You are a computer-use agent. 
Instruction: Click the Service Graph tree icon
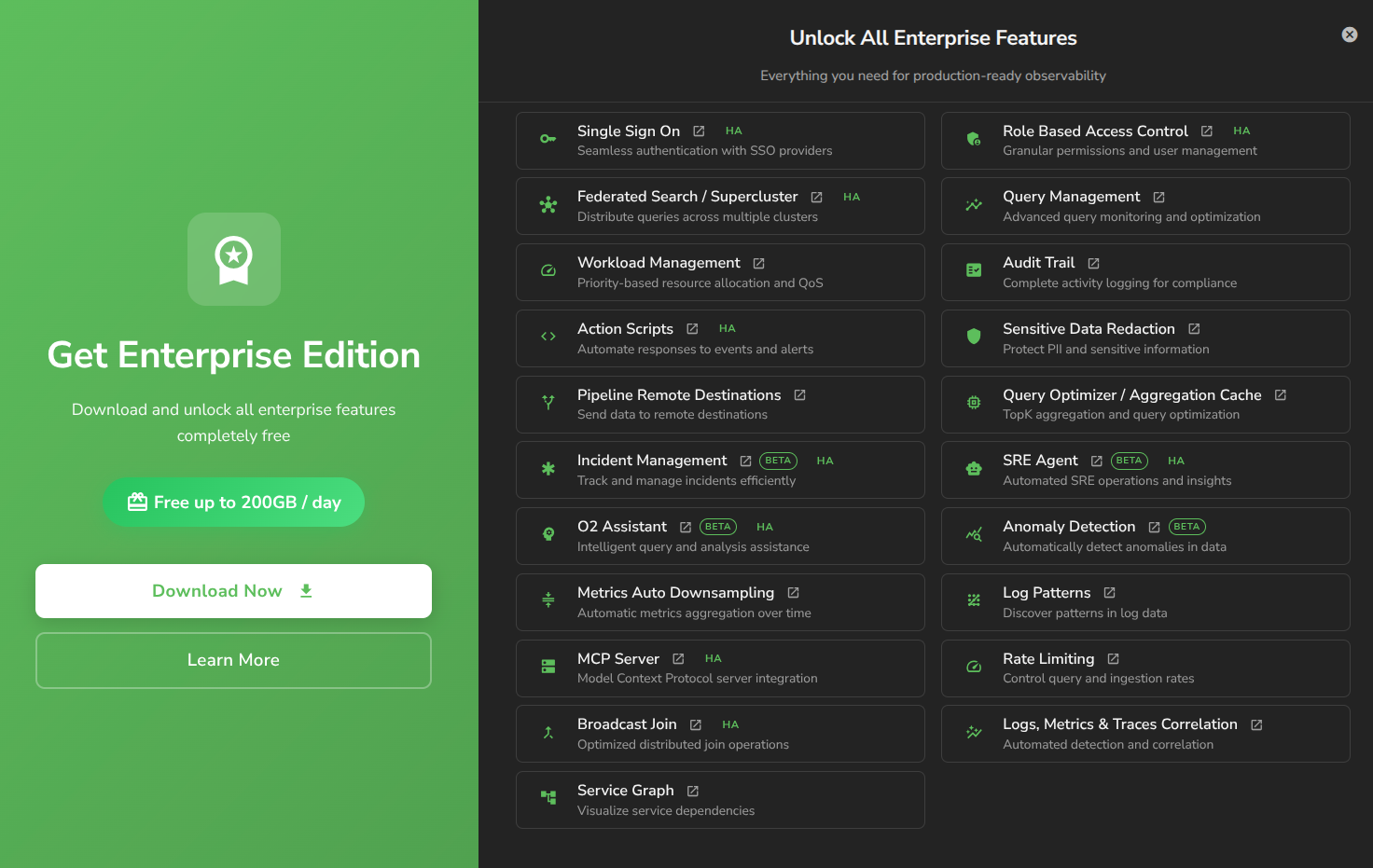click(x=548, y=797)
